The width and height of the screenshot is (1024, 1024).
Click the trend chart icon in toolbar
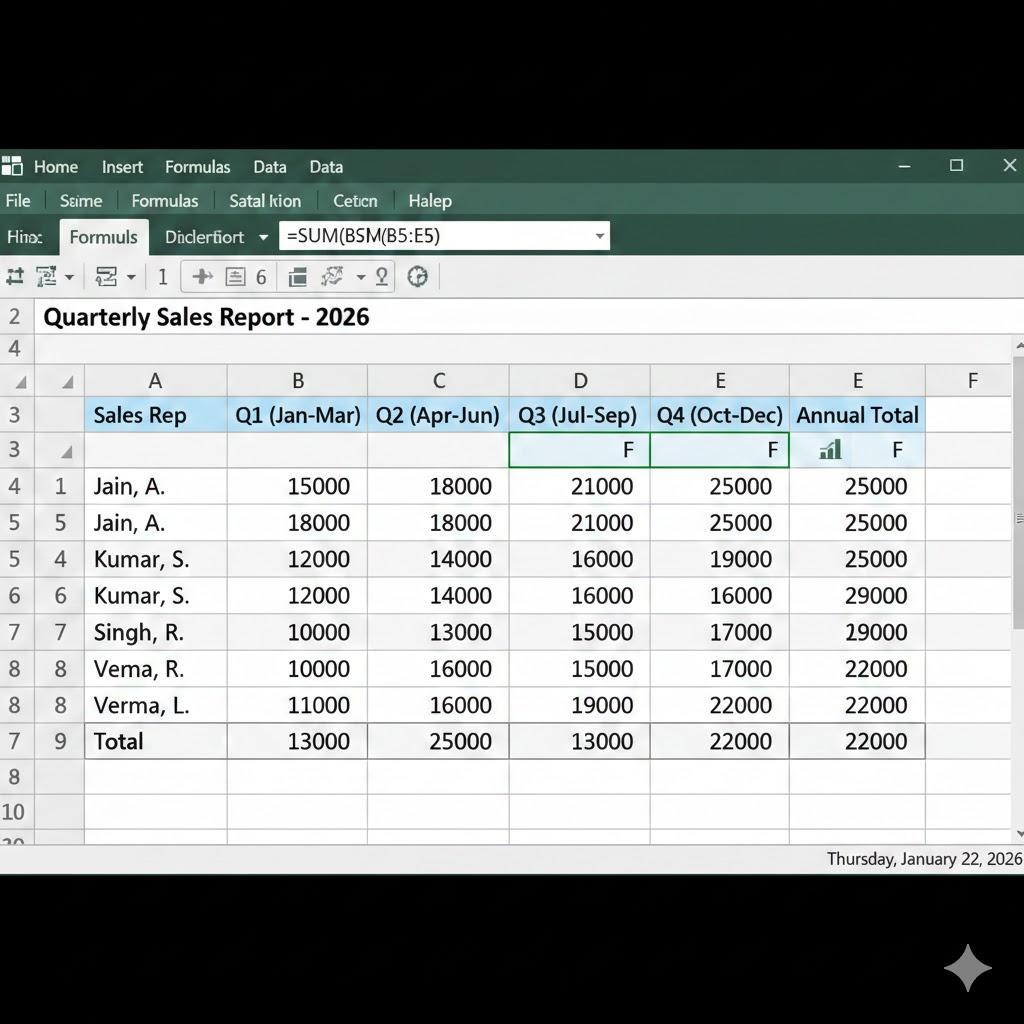tap(333, 277)
